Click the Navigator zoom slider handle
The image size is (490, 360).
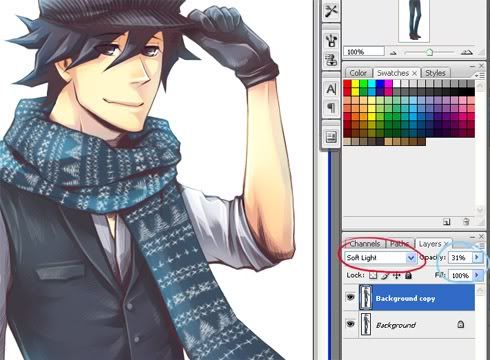(429, 52)
